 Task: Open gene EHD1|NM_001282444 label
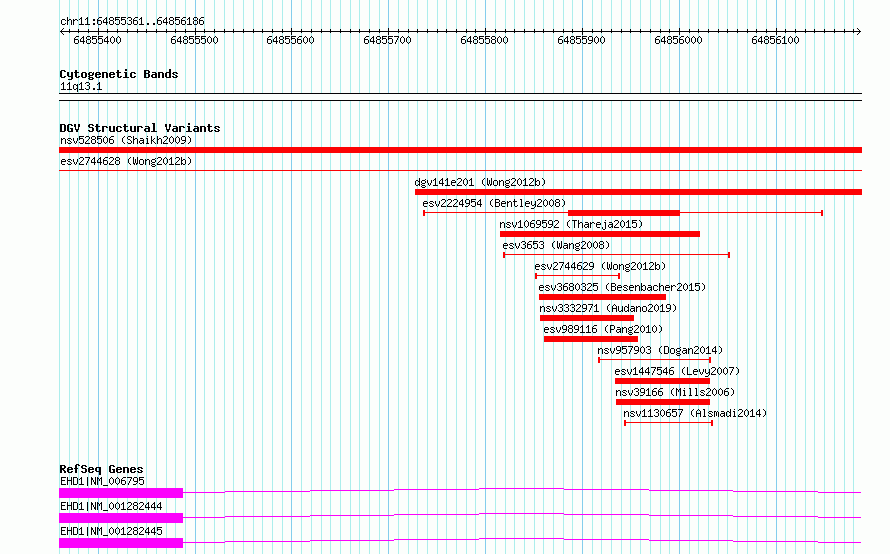(x=111, y=506)
